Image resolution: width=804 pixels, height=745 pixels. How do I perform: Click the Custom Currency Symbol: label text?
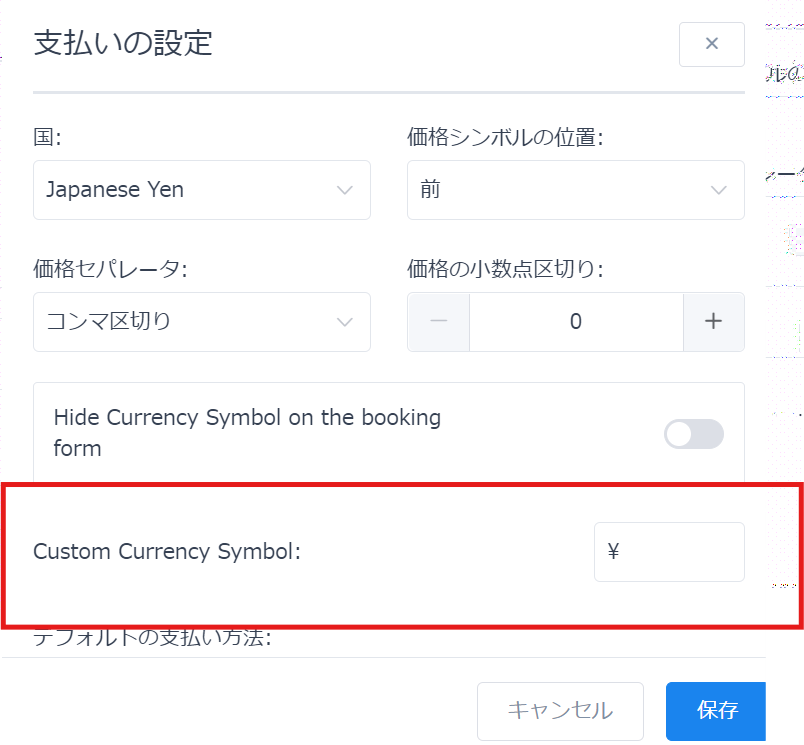tap(167, 551)
